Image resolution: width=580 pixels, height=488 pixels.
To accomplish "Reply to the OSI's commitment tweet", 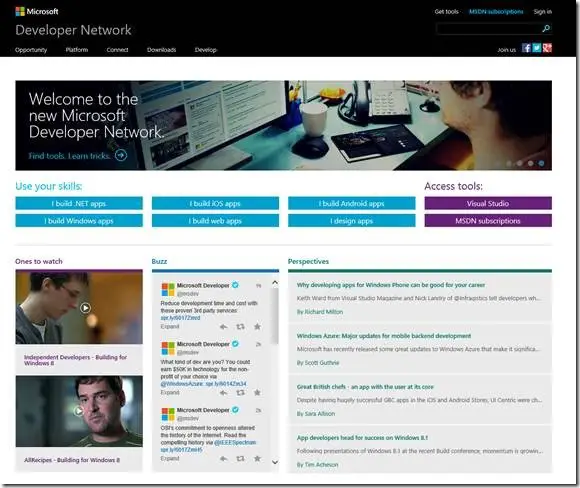I will [223, 459].
